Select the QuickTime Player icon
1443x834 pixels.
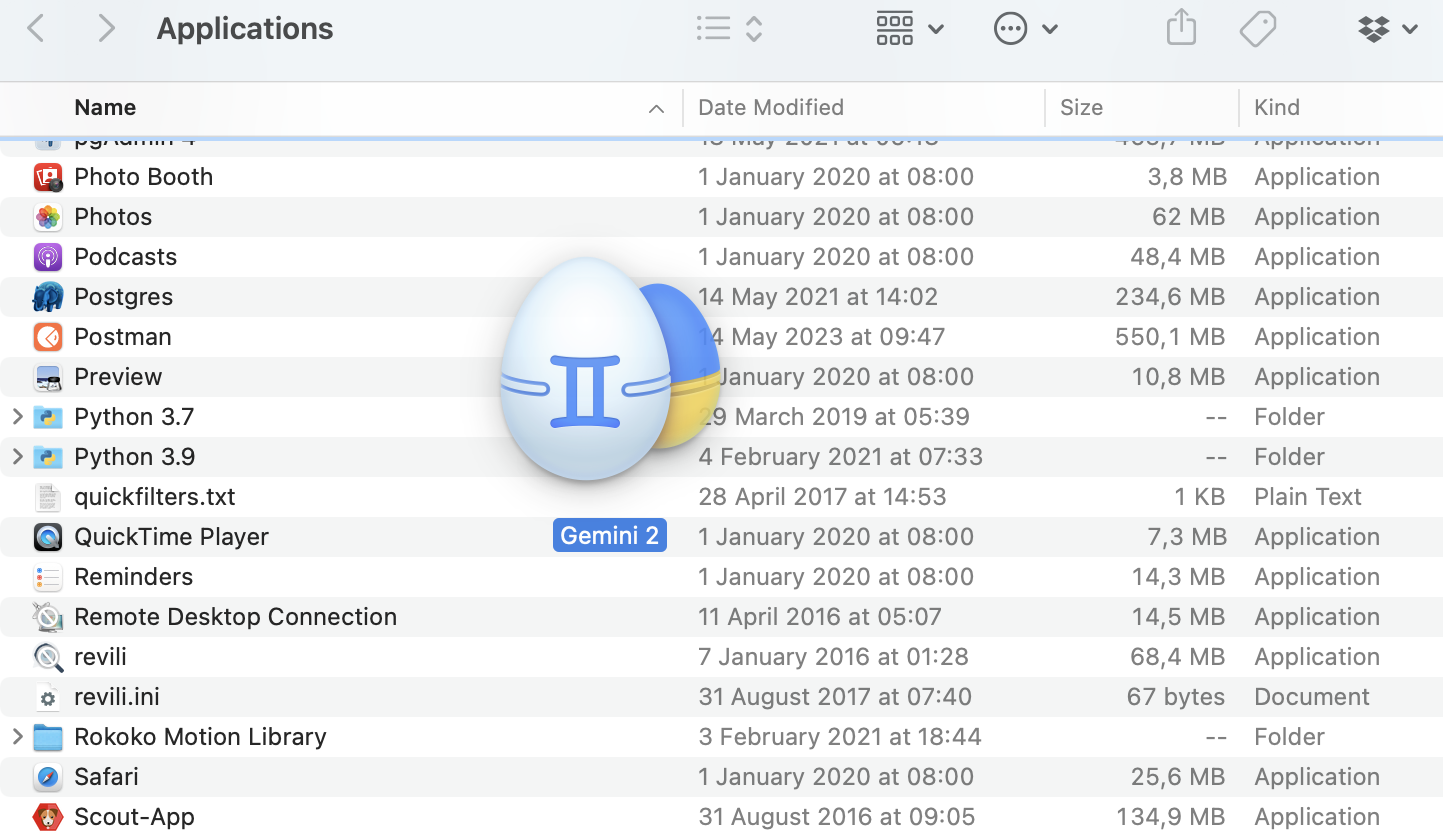point(48,537)
